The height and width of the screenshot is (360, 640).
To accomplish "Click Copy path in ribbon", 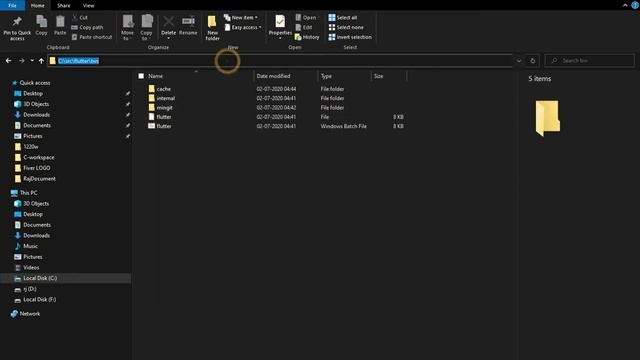I will [x=87, y=27].
